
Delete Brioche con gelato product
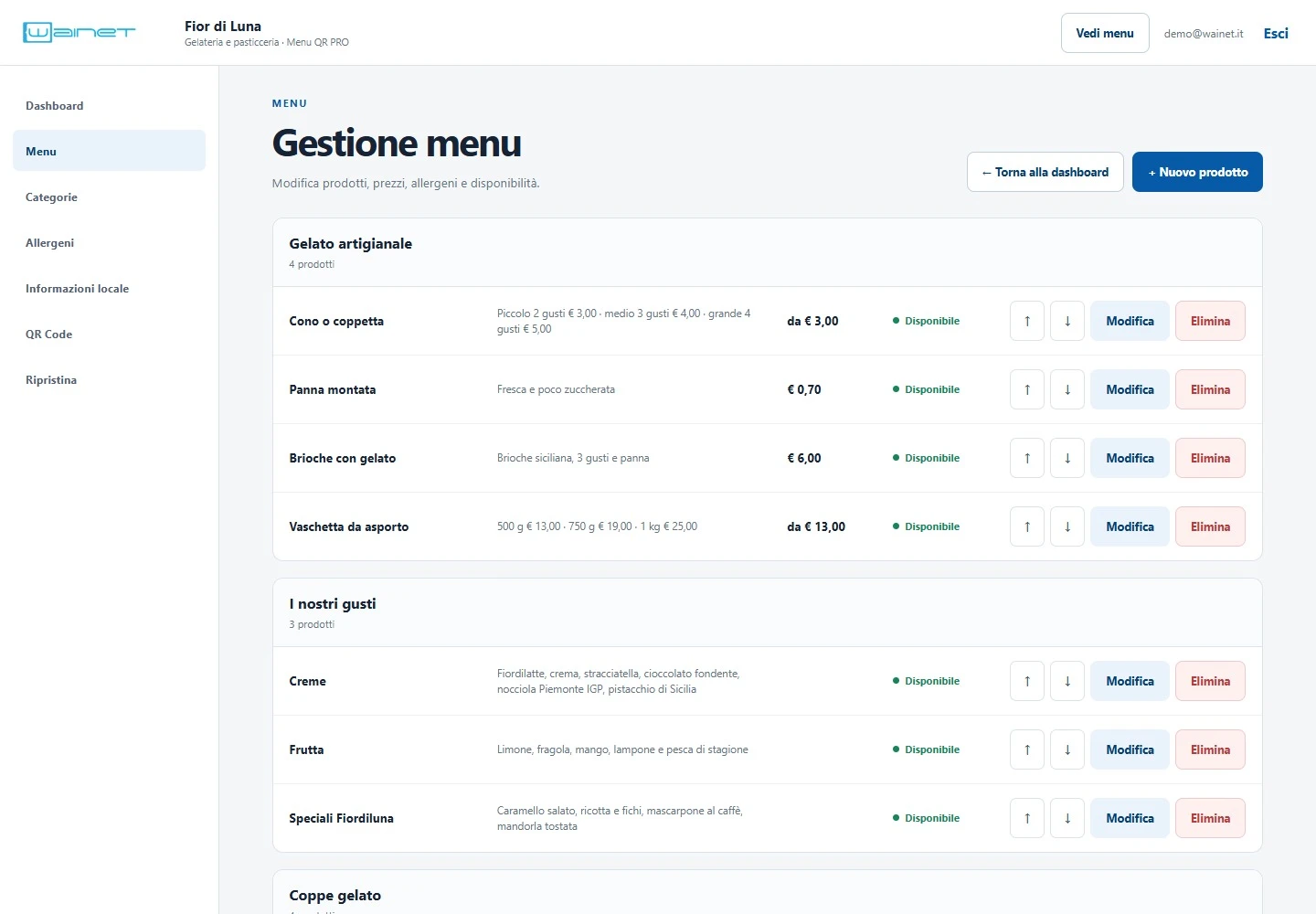[x=1210, y=458]
